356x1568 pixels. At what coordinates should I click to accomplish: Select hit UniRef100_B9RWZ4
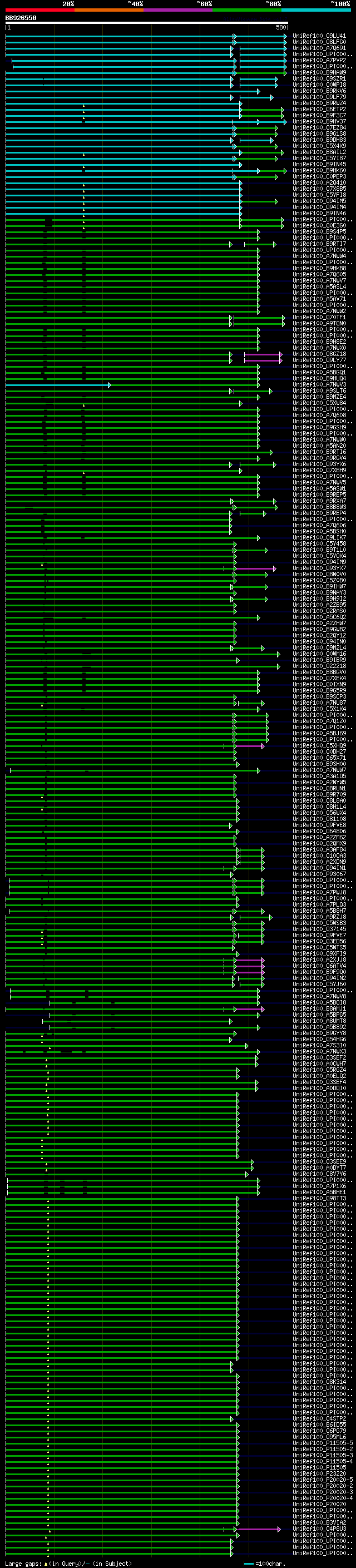pyautogui.click(x=319, y=103)
